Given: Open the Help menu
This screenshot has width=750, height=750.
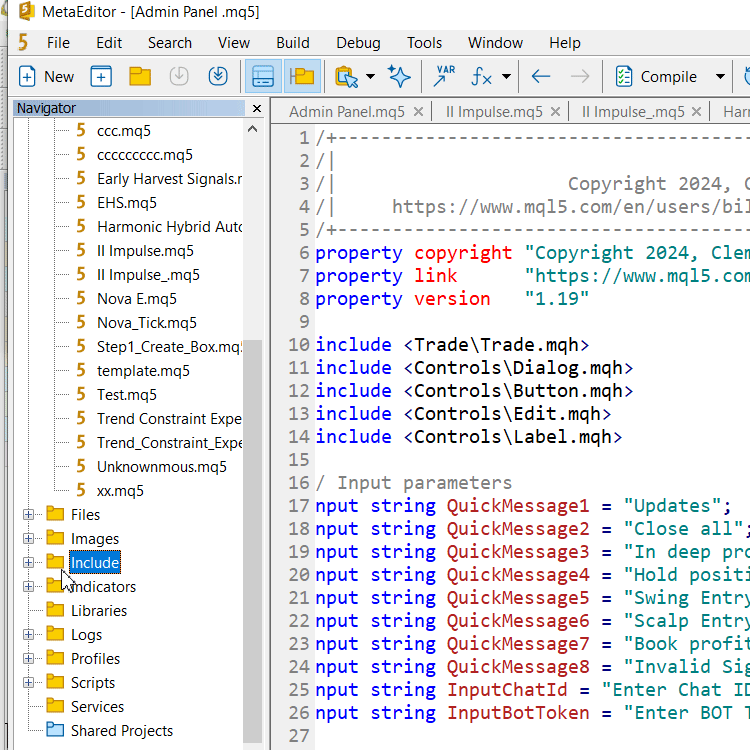Looking at the screenshot, I should (x=565, y=43).
